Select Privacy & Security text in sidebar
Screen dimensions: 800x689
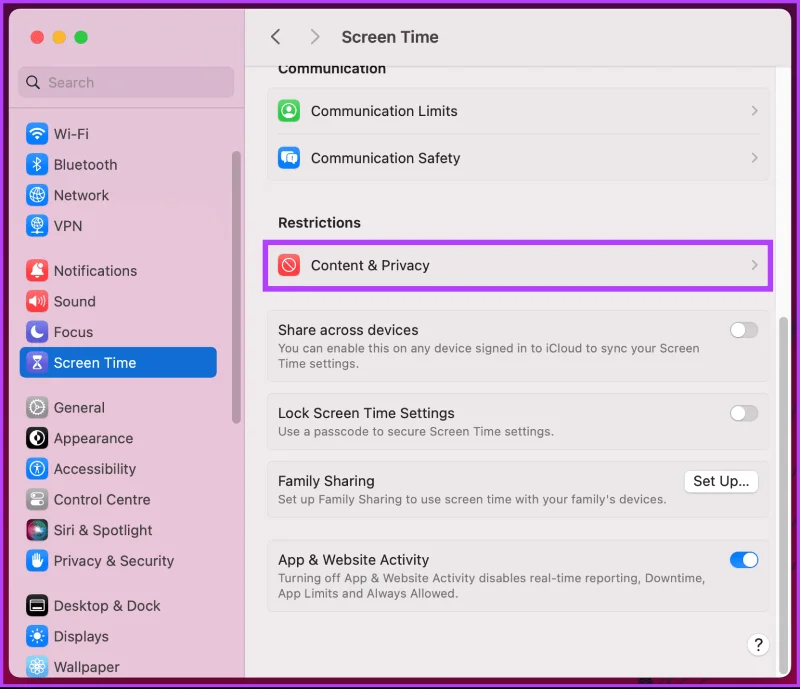pos(114,561)
